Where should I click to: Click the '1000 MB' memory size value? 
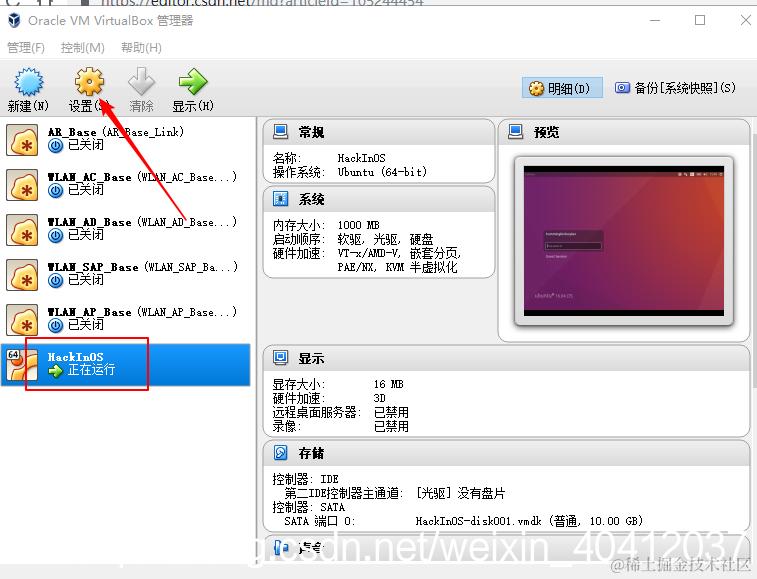358,225
